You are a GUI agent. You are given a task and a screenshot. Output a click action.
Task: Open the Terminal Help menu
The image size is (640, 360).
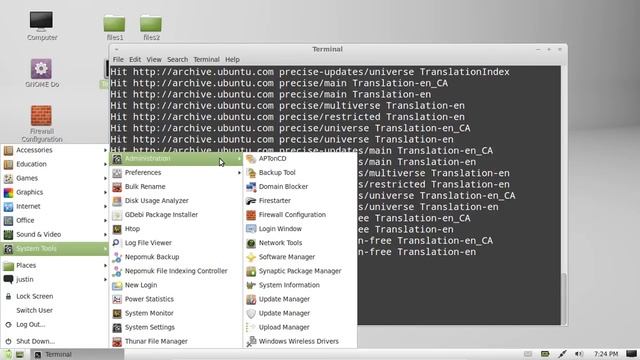click(x=232, y=60)
